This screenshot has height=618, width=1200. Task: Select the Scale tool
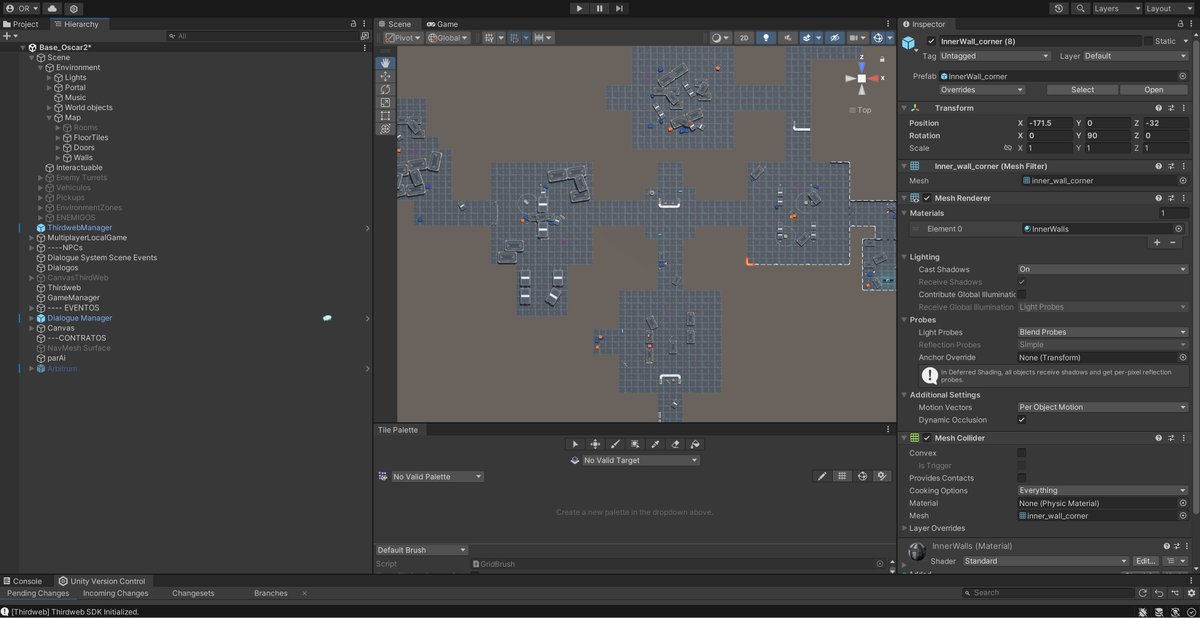[385, 102]
